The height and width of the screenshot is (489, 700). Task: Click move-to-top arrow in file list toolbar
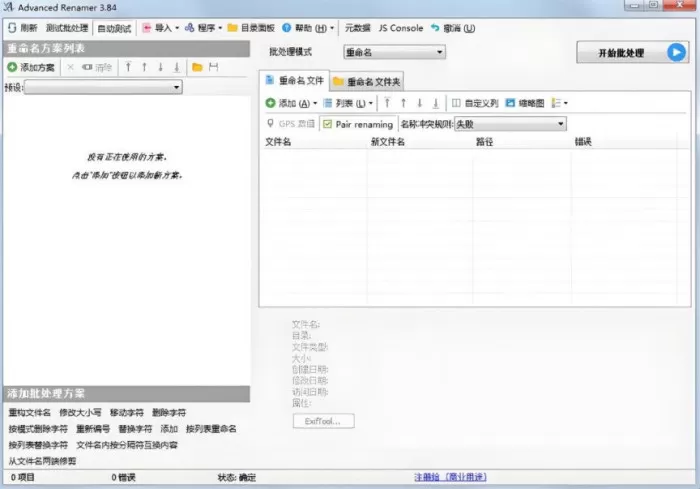[x=387, y=103]
